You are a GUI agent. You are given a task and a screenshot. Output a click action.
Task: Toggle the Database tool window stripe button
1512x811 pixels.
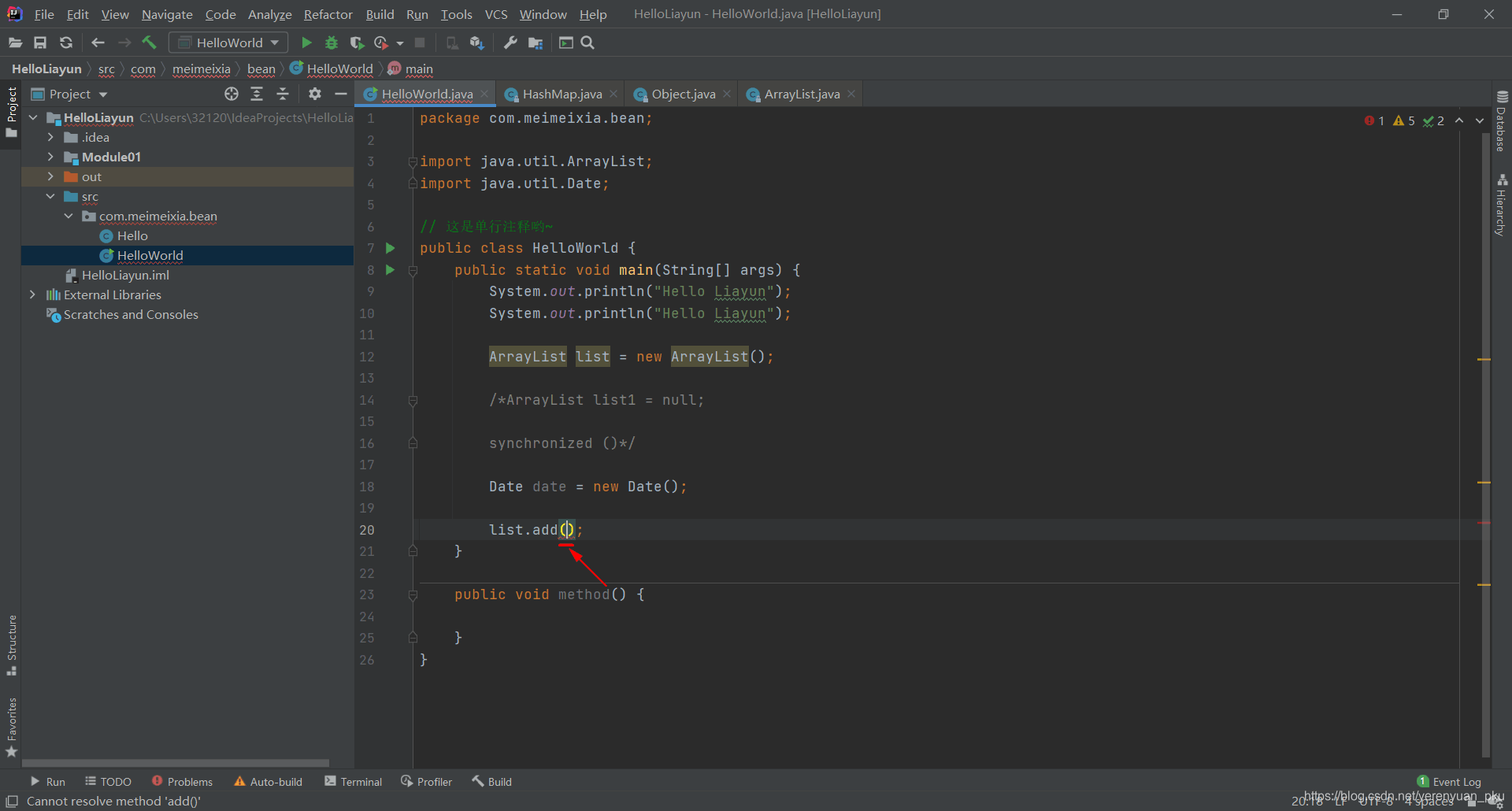[1502, 121]
